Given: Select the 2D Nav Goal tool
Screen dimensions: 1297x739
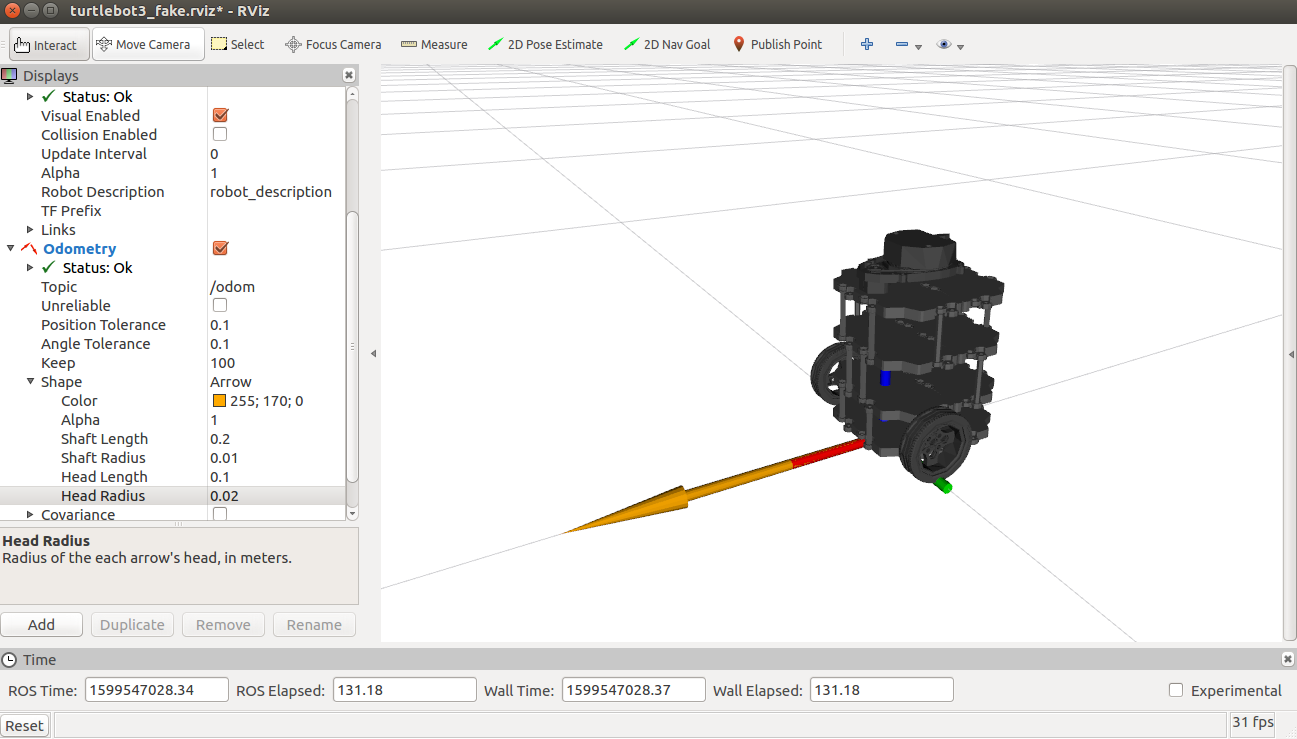Looking at the screenshot, I should coord(666,45).
